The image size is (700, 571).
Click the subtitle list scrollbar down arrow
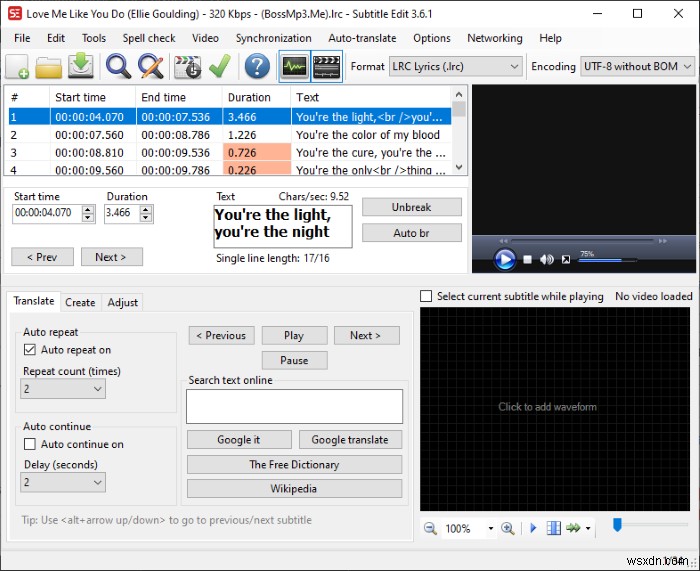pos(459,167)
